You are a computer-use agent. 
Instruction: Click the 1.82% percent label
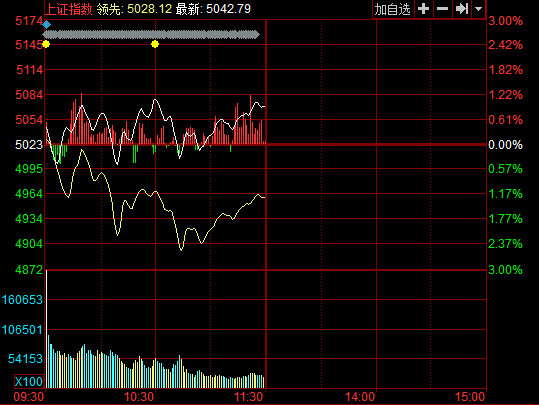505,70
